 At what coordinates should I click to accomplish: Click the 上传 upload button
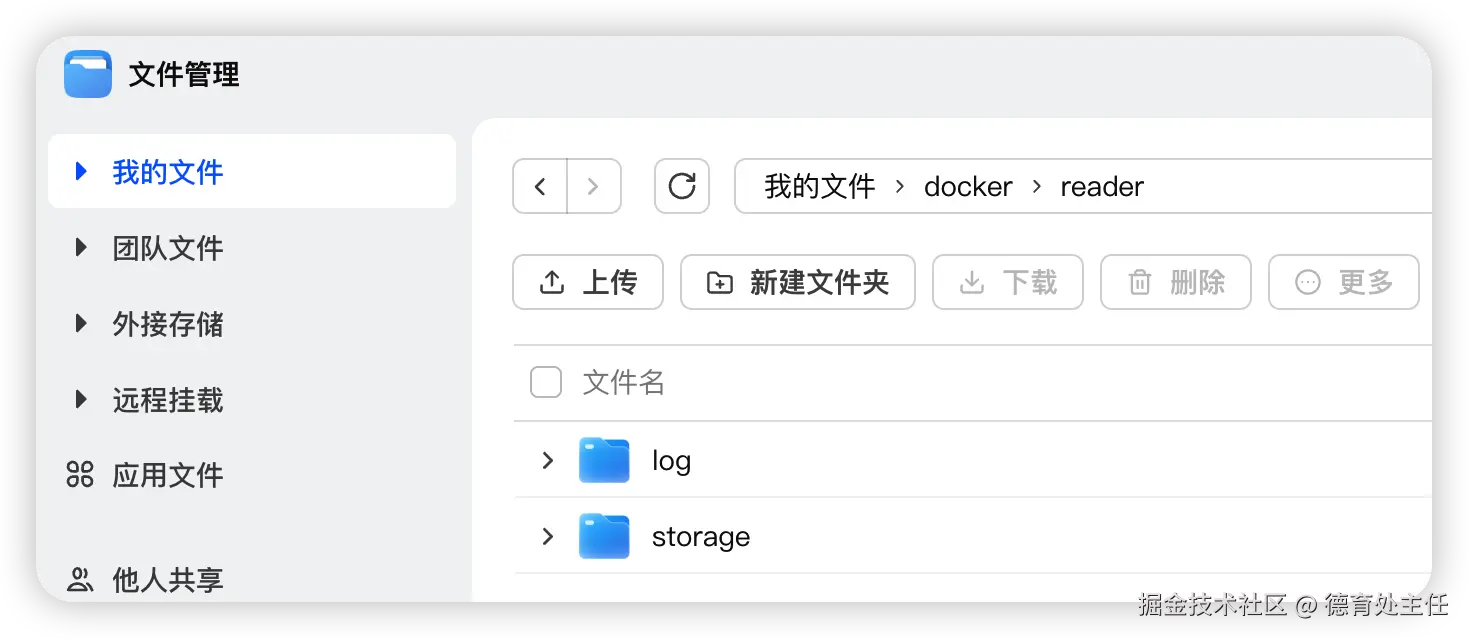click(588, 282)
